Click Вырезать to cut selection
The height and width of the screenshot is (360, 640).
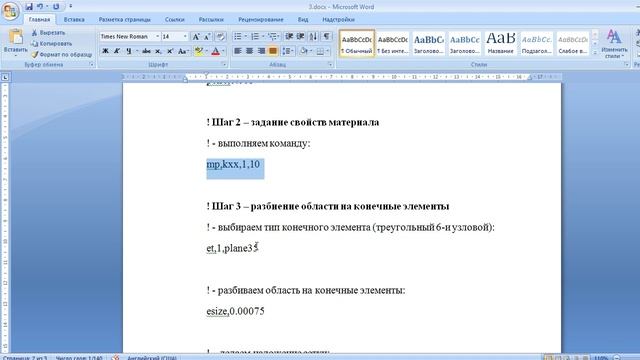[48, 33]
